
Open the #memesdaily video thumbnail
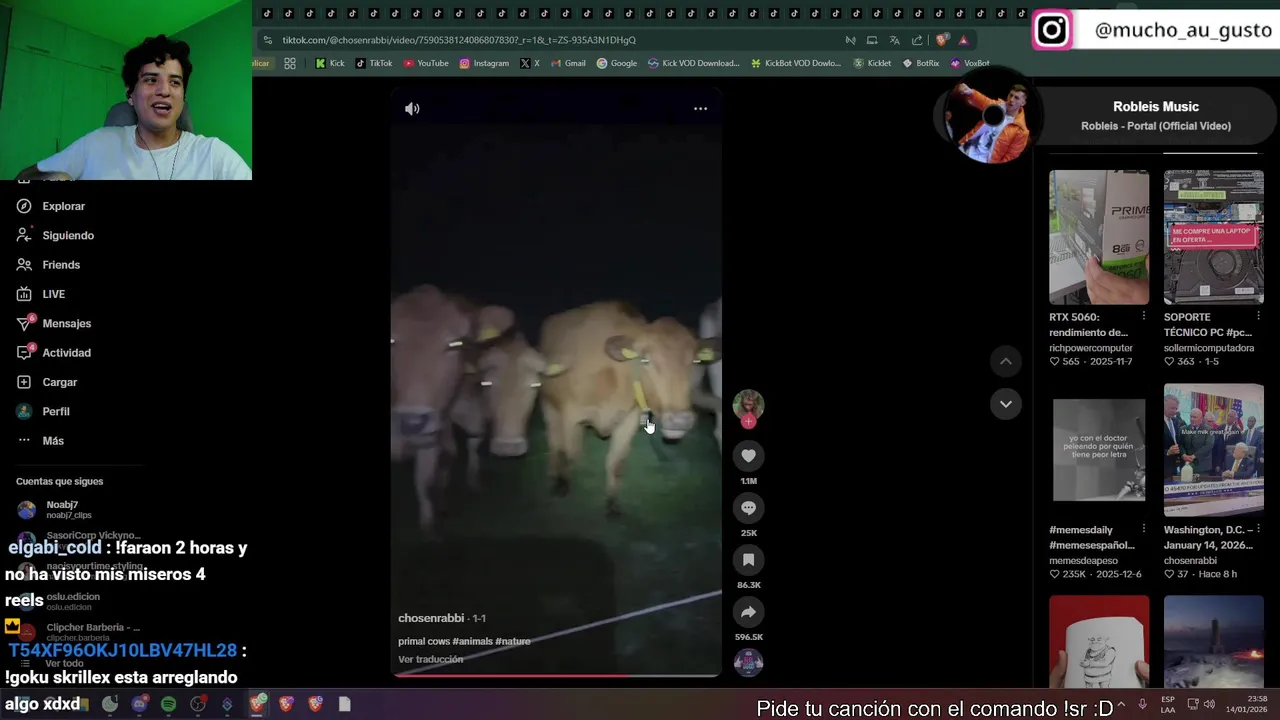pos(1099,451)
